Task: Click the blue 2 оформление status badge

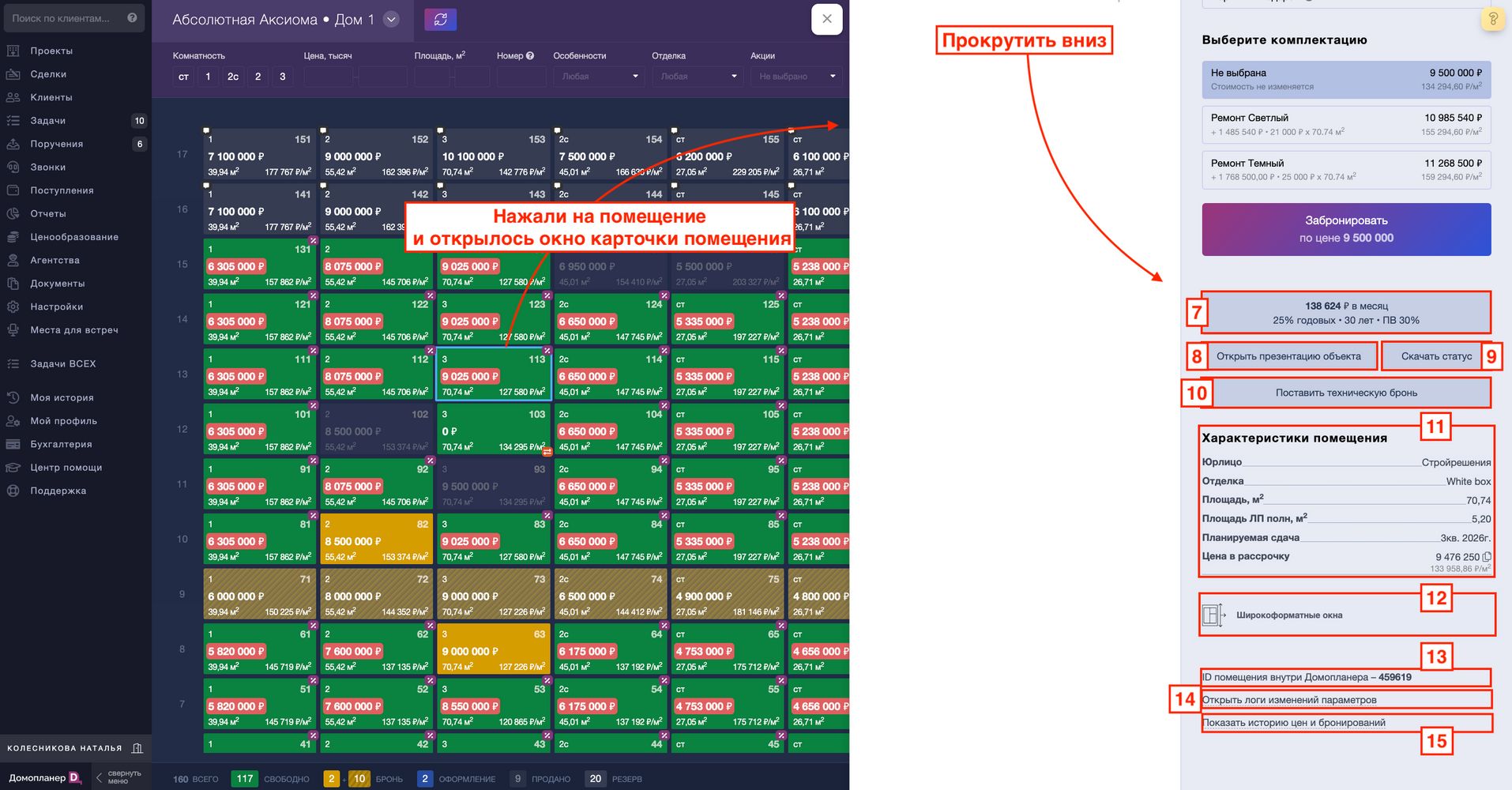Action: (x=425, y=779)
